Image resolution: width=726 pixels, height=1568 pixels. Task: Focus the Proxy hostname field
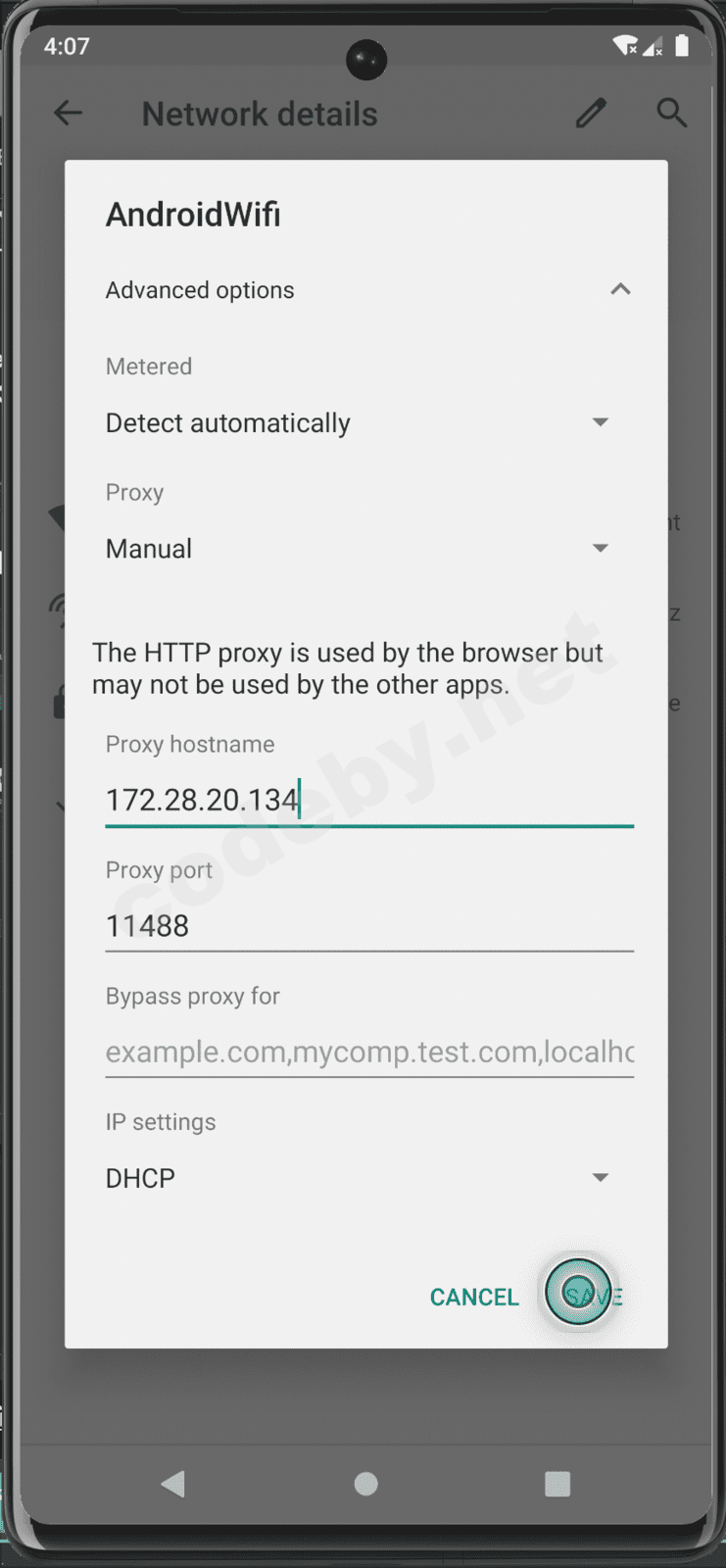[369, 800]
